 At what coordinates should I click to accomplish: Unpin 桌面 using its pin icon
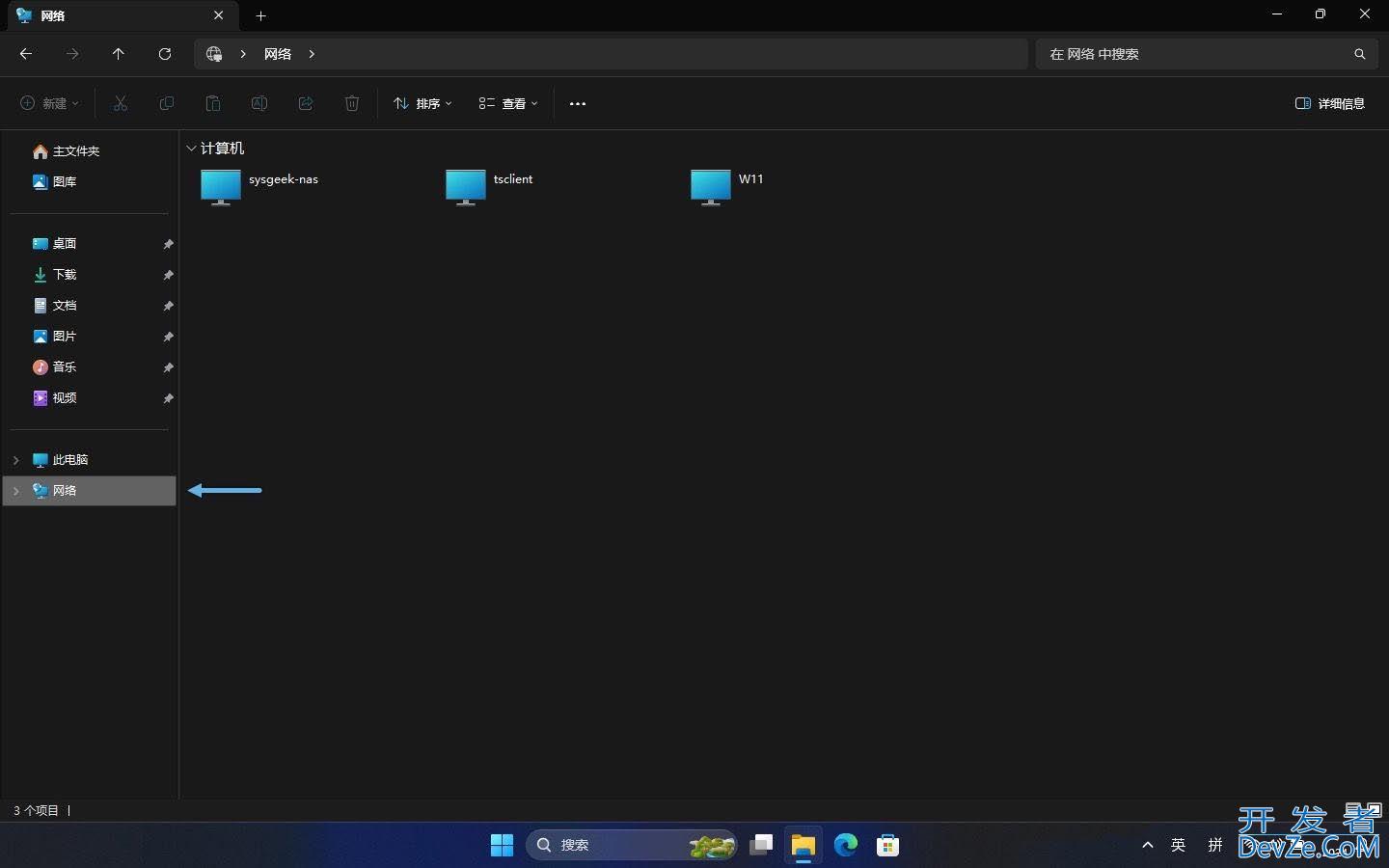[168, 244]
